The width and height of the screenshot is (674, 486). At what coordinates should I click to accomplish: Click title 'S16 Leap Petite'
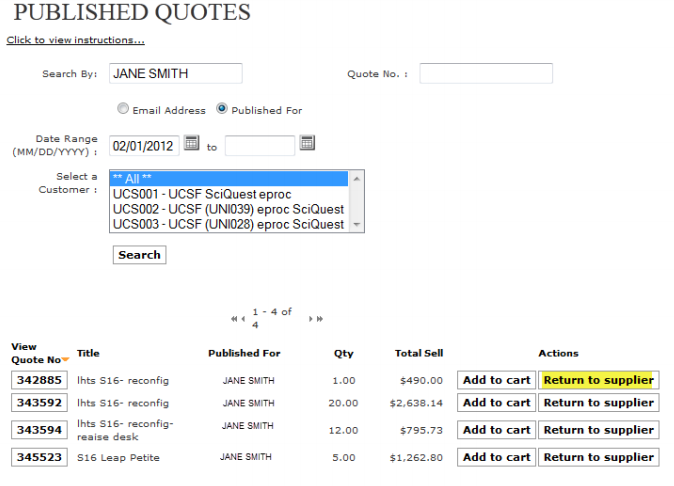pos(118,458)
